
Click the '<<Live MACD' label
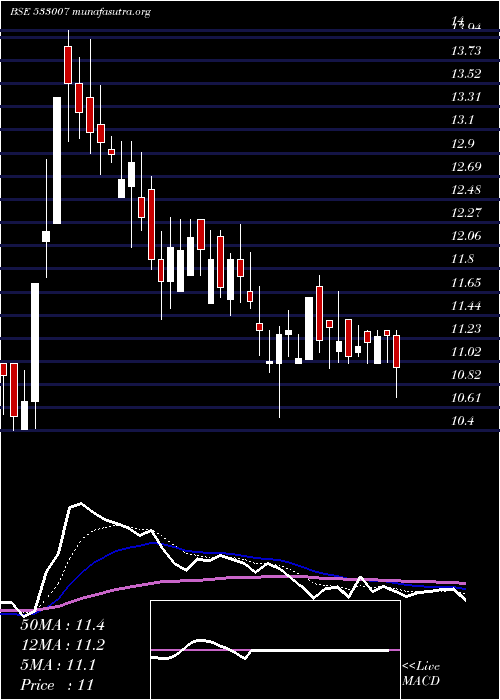[x=421, y=673]
